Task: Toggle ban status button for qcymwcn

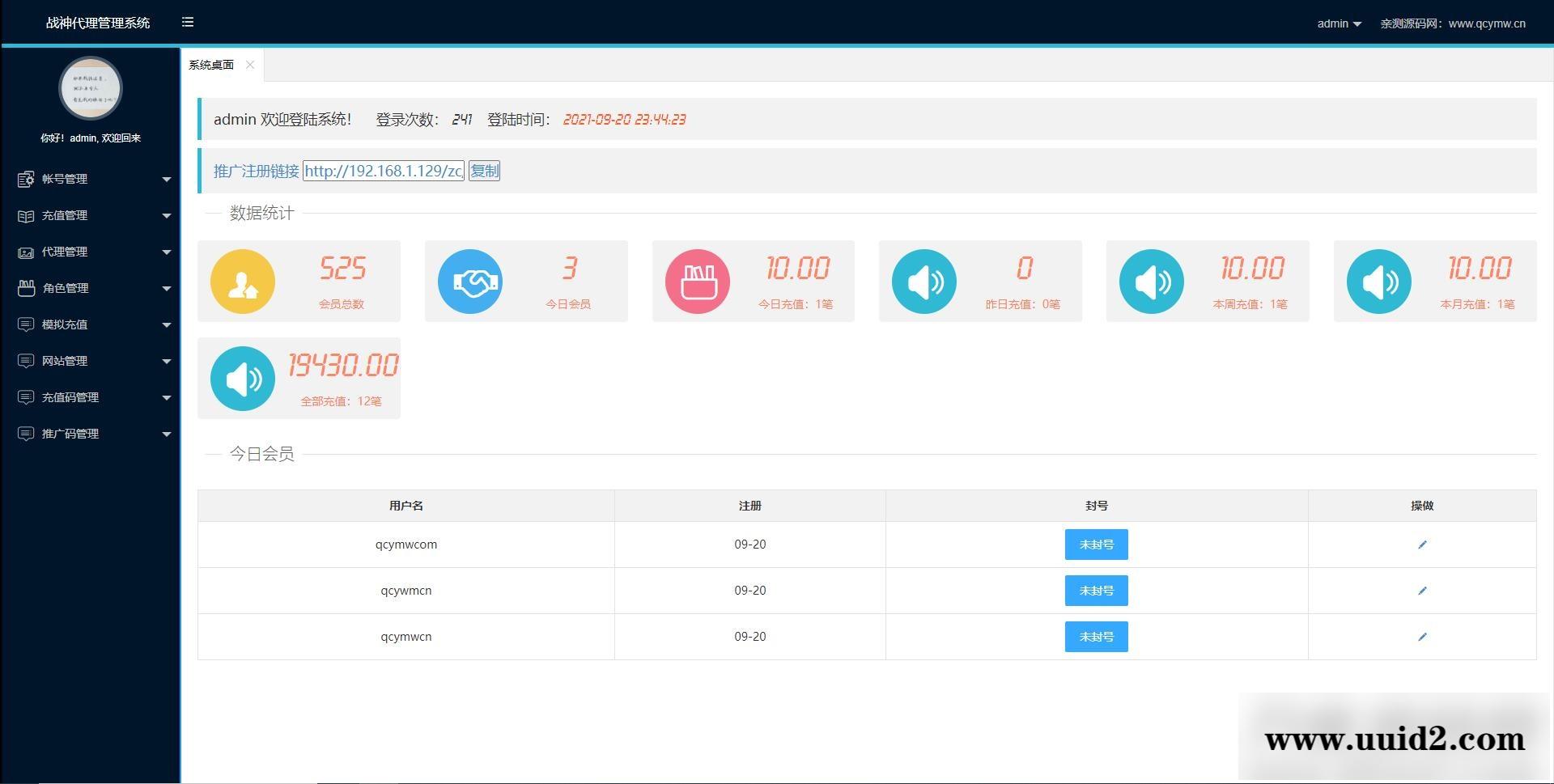Action: click(1096, 637)
